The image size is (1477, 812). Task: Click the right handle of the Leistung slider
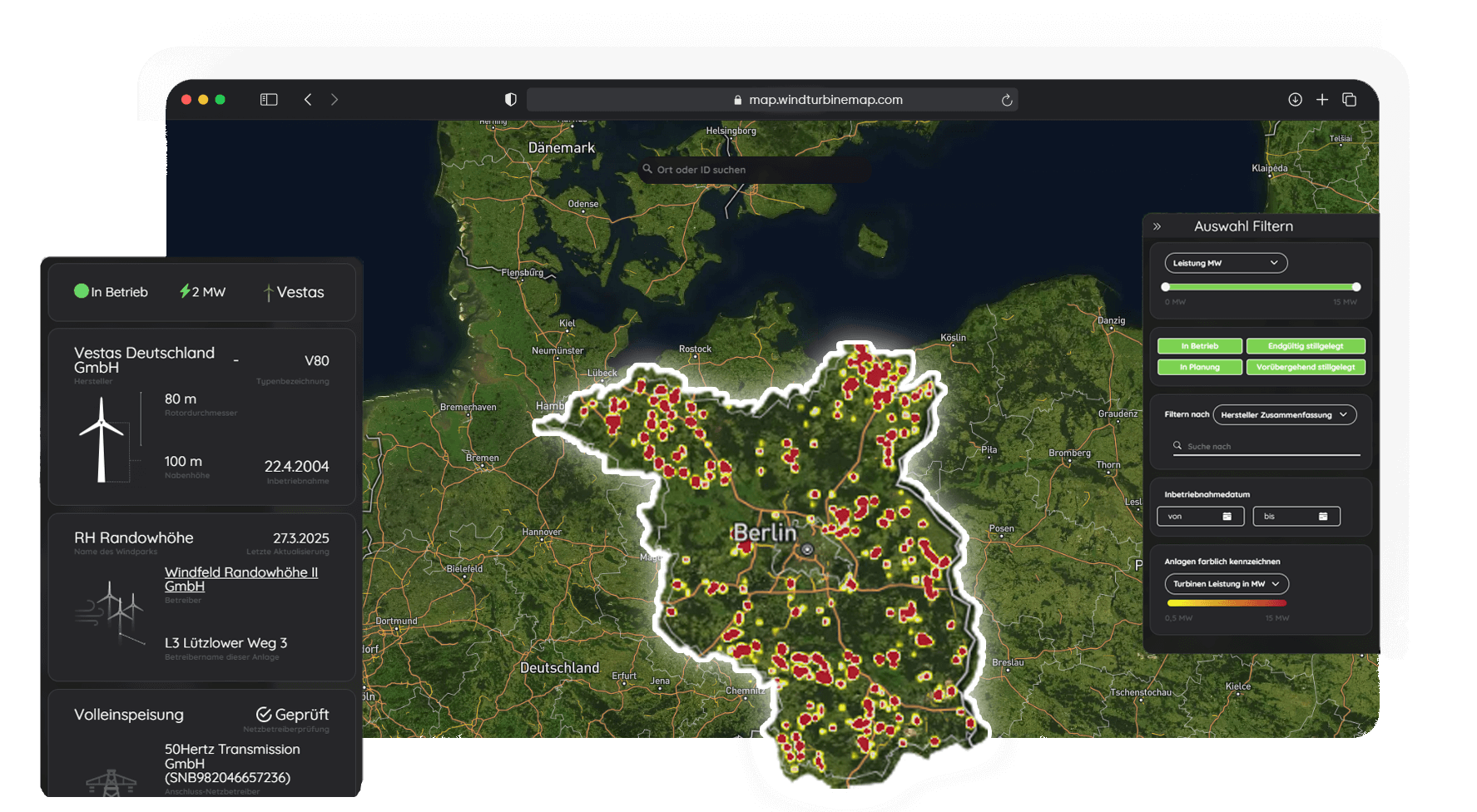click(1356, 287)
